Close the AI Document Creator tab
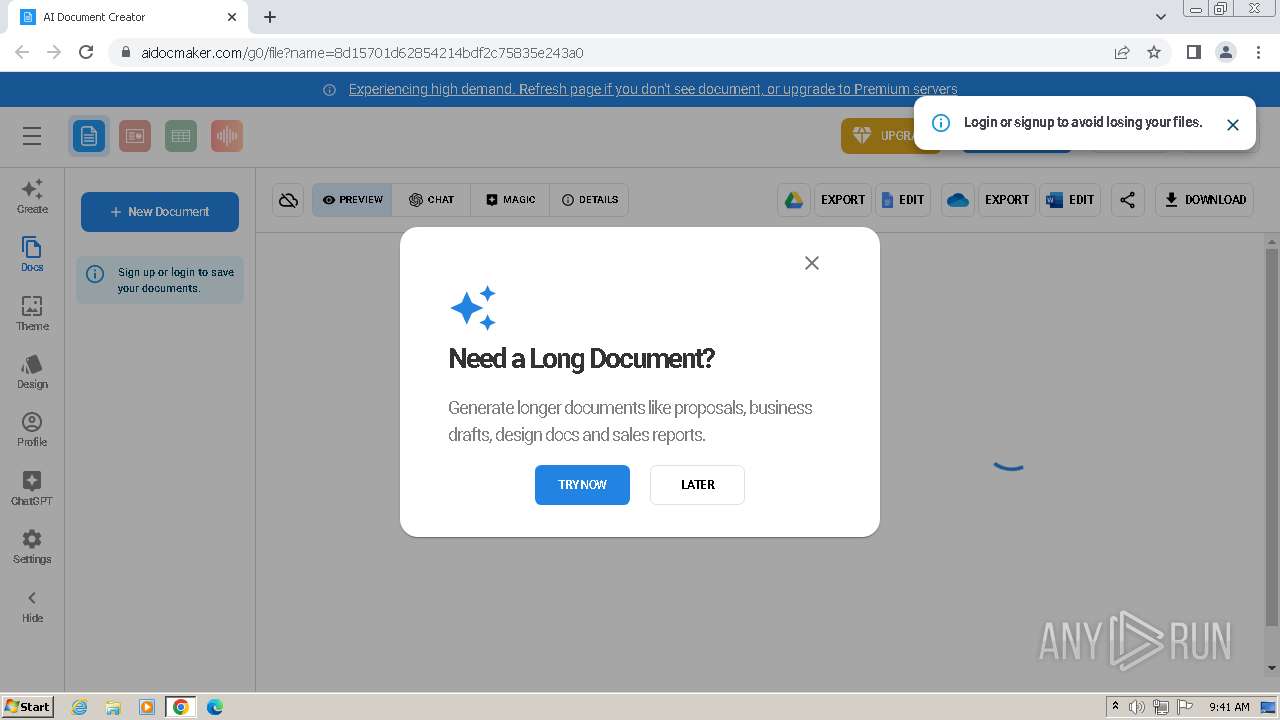This screenshot has height=720, width=1280. click(232, 17)
